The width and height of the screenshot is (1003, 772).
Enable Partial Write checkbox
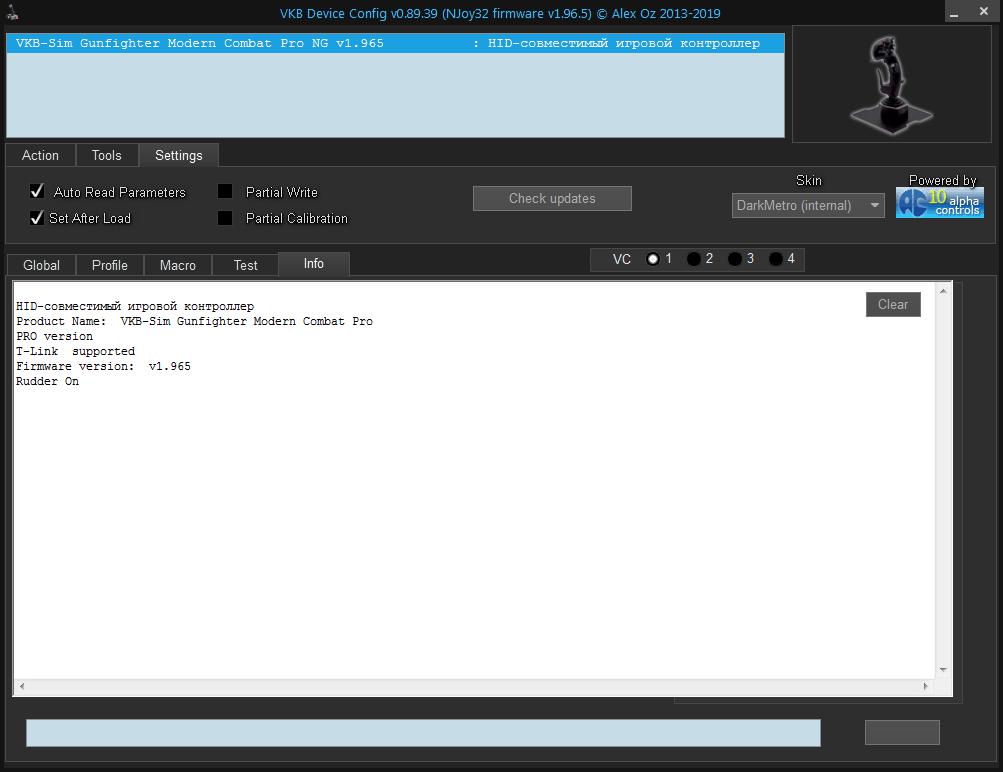tap(225, 191)
